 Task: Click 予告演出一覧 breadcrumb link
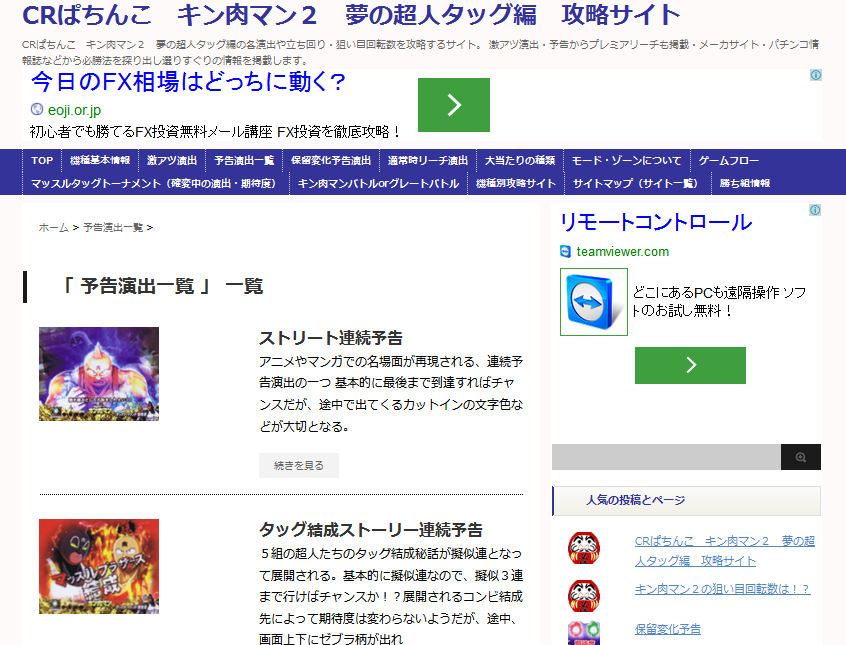coord(113,228)
